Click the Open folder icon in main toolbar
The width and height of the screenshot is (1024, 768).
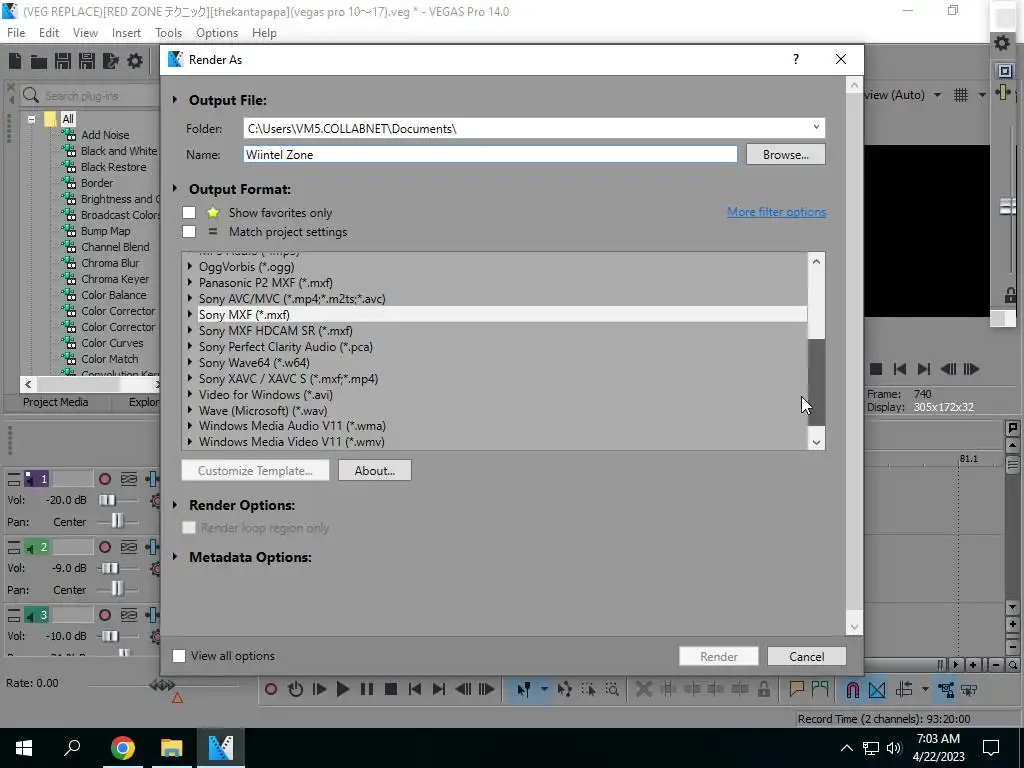(x=39, y=61)
